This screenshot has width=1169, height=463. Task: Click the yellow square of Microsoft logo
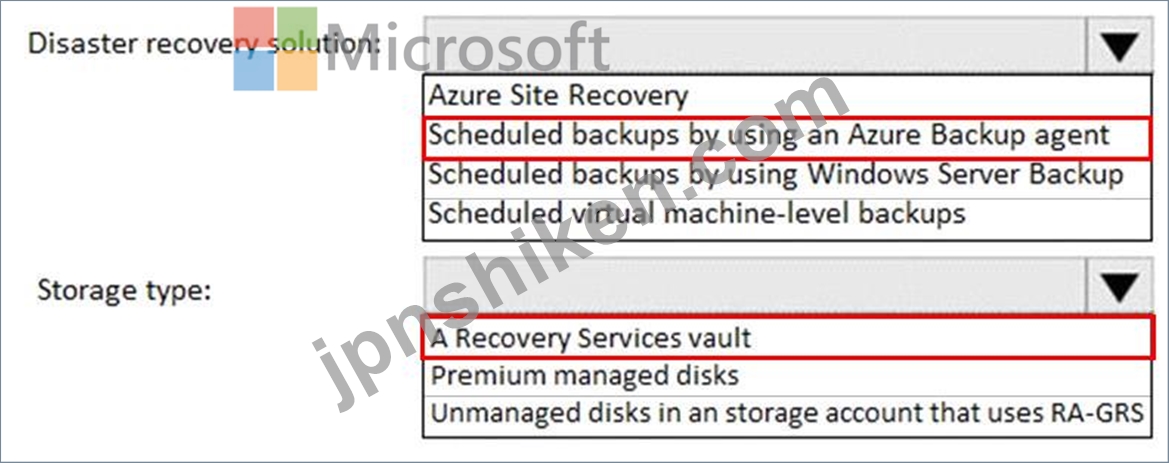tap(297, 70)
